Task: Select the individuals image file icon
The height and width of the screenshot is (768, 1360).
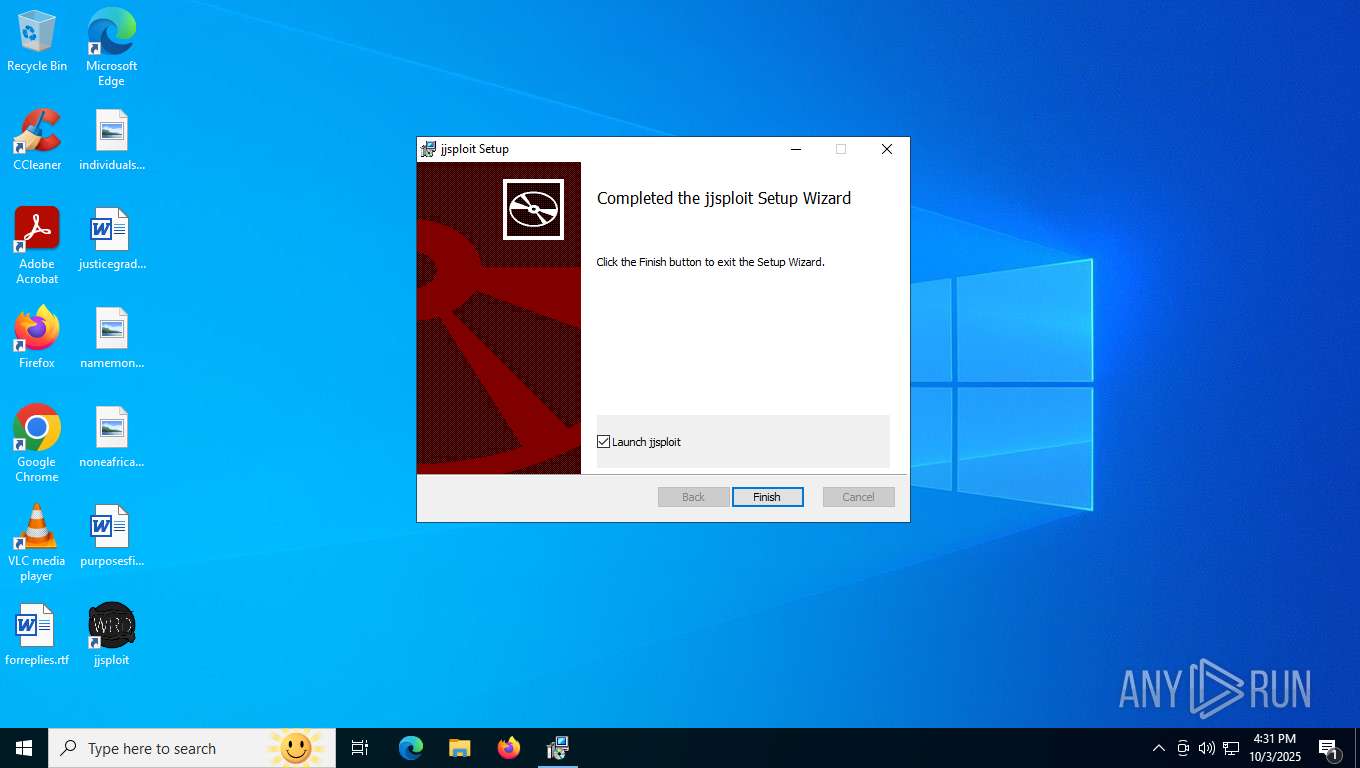Action: (111, 140)
